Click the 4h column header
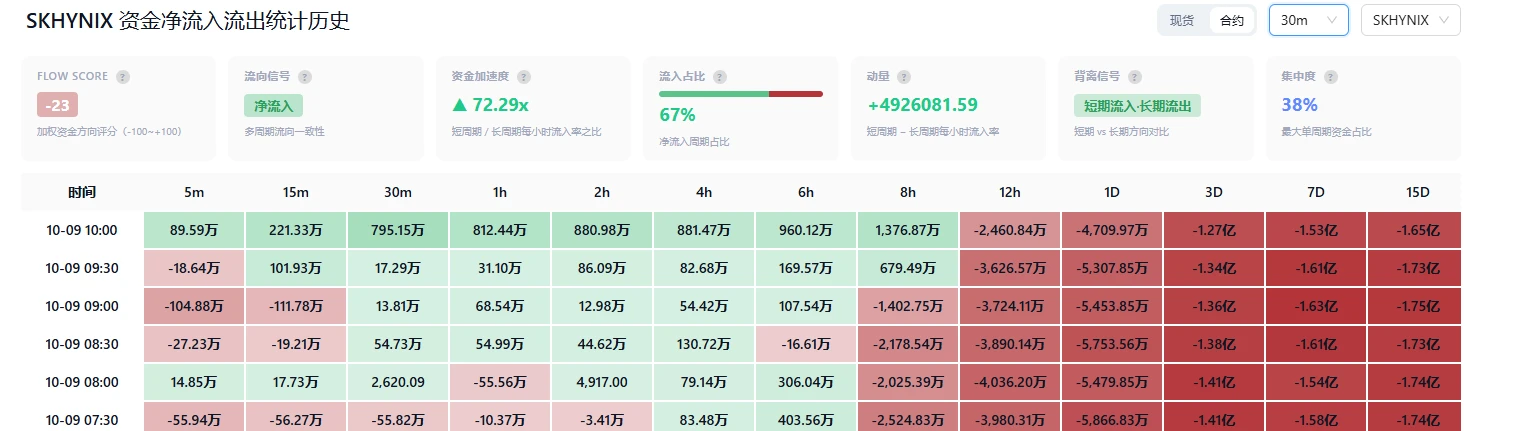Image resolution: width=1538 pixels, height=431 pixels. pyautogui.click(x=704, y=192)
